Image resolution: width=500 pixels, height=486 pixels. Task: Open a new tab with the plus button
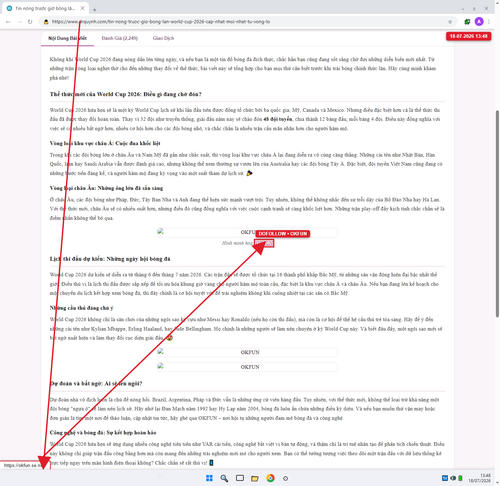(x=95, y=9)
